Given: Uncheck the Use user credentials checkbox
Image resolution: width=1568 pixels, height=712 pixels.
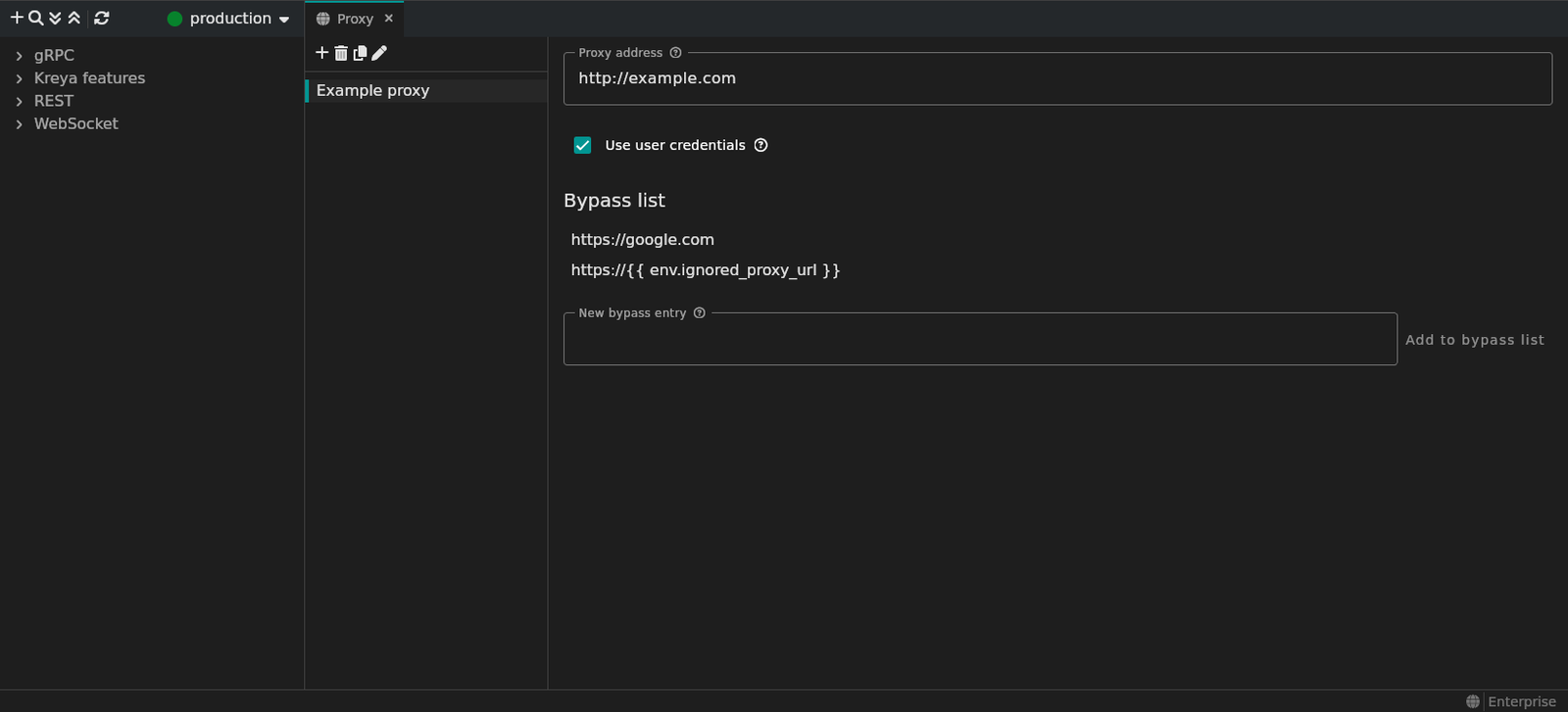Looking at the screenshot, I should point(582,145).
